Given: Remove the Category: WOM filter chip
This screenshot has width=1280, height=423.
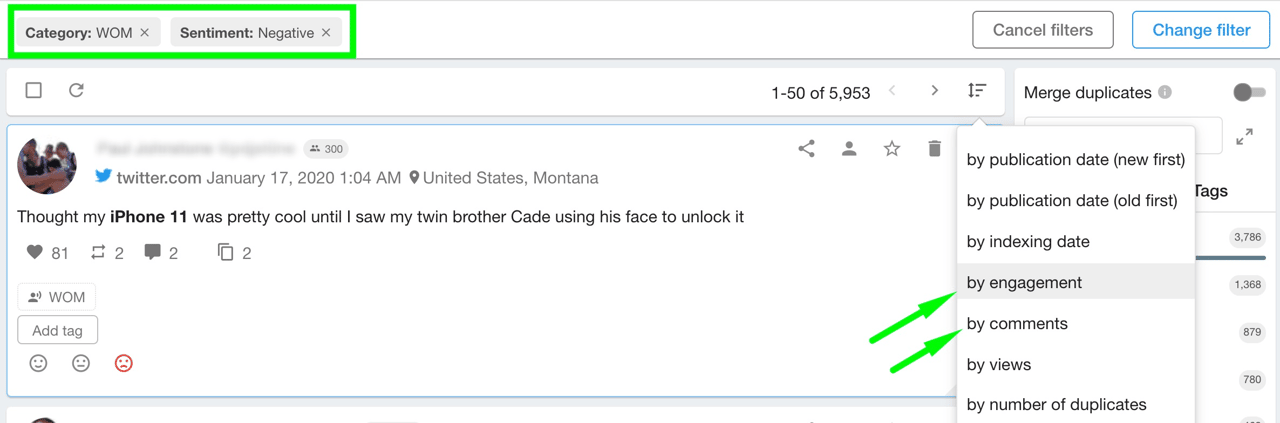Looking at the screenshot, I should (x=145, y=33).
